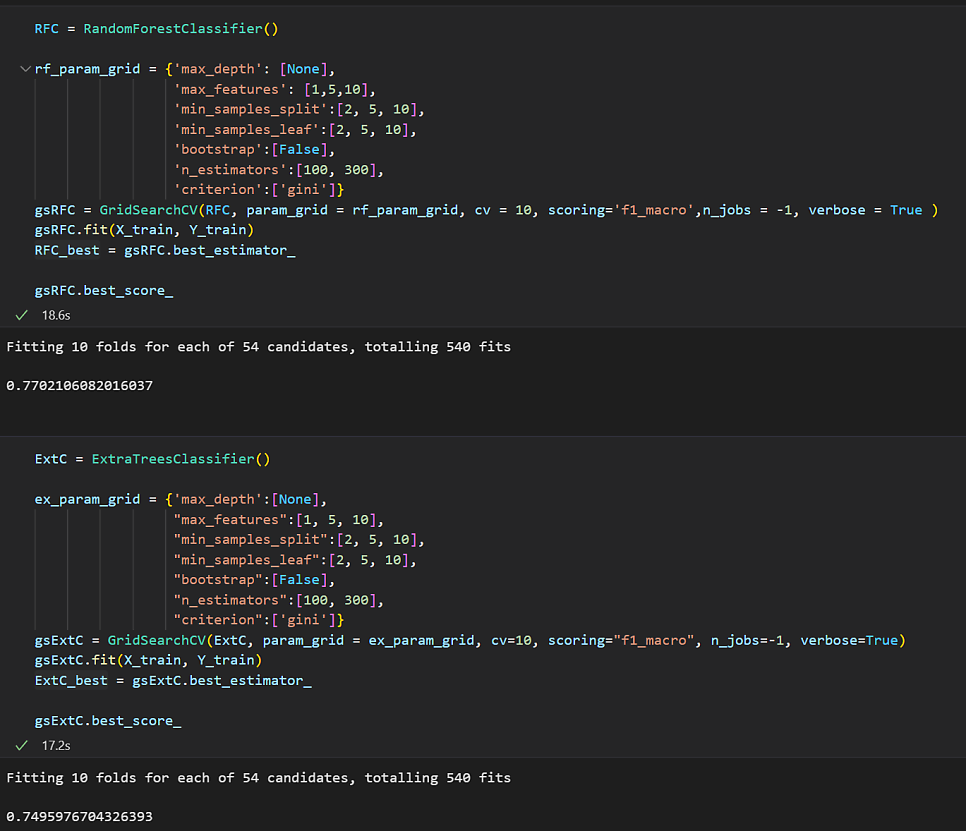Screen dimensions: 966x831
Task: Click the green success checkmark beside 18.6s
Action: [x=22, y=315]
